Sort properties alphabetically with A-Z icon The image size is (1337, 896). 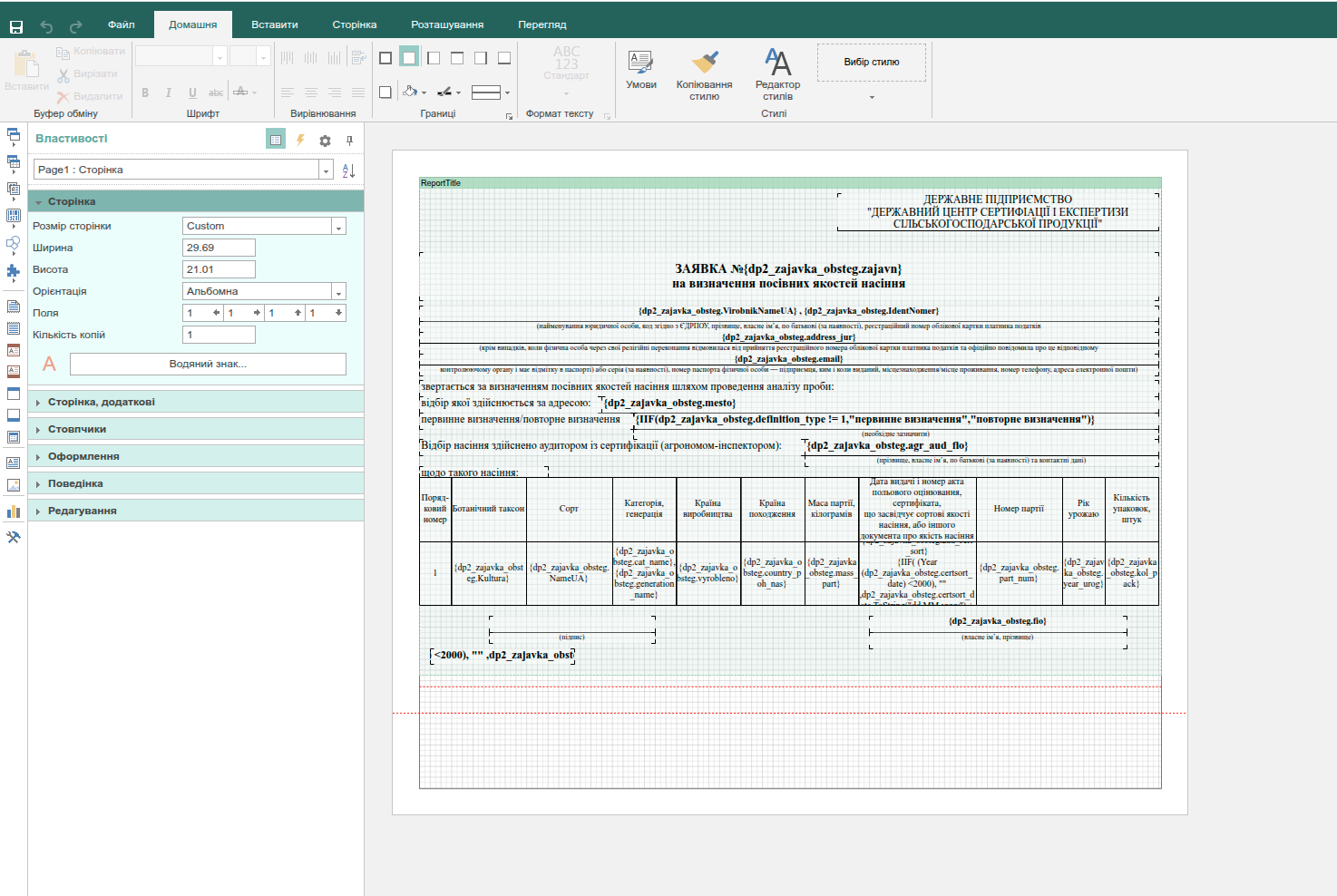pos(348,170)
